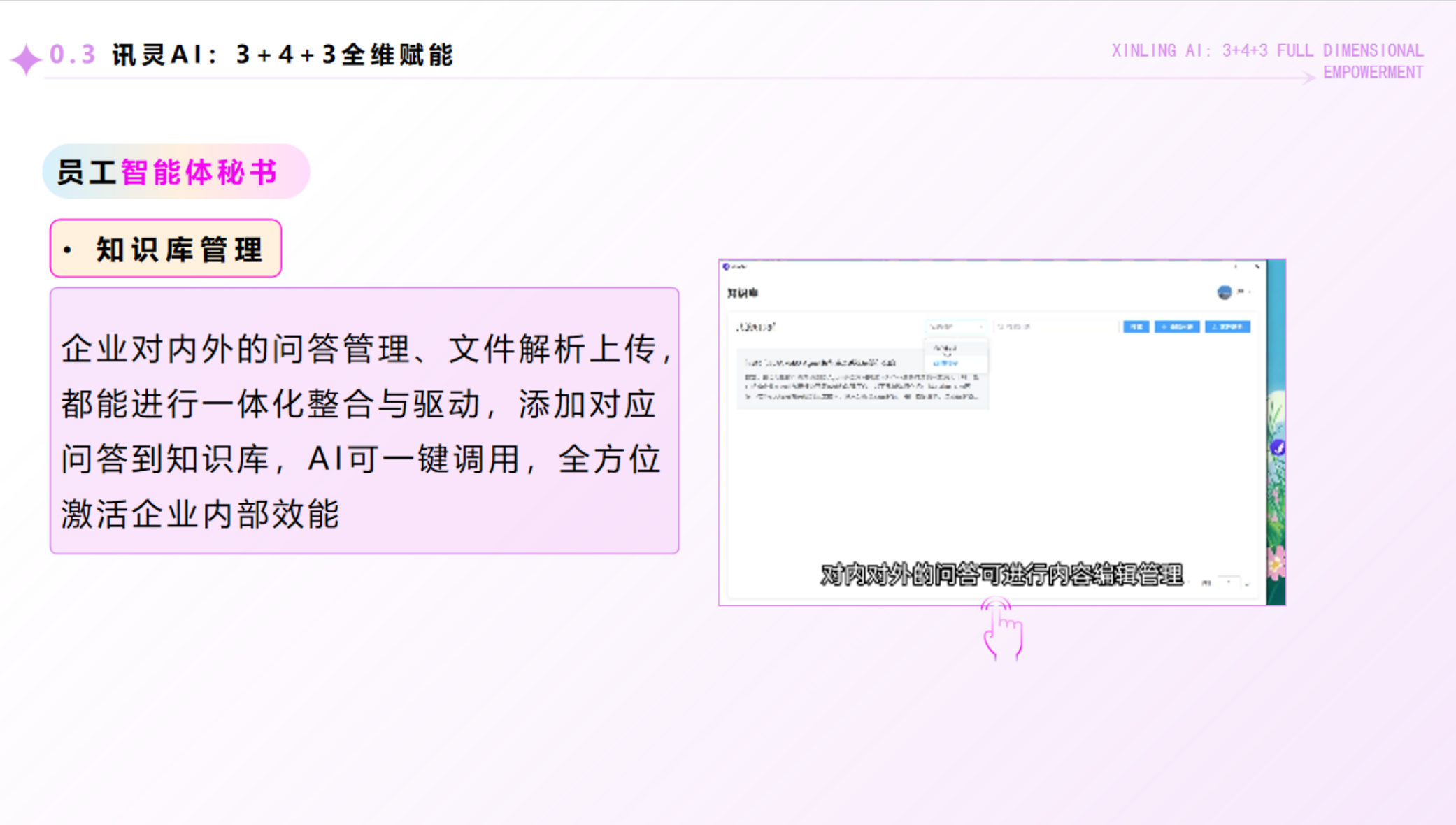1456x825 pixels.
Task: Click the pagination navigation arrow at the bottom
Action: [1248, 584]
